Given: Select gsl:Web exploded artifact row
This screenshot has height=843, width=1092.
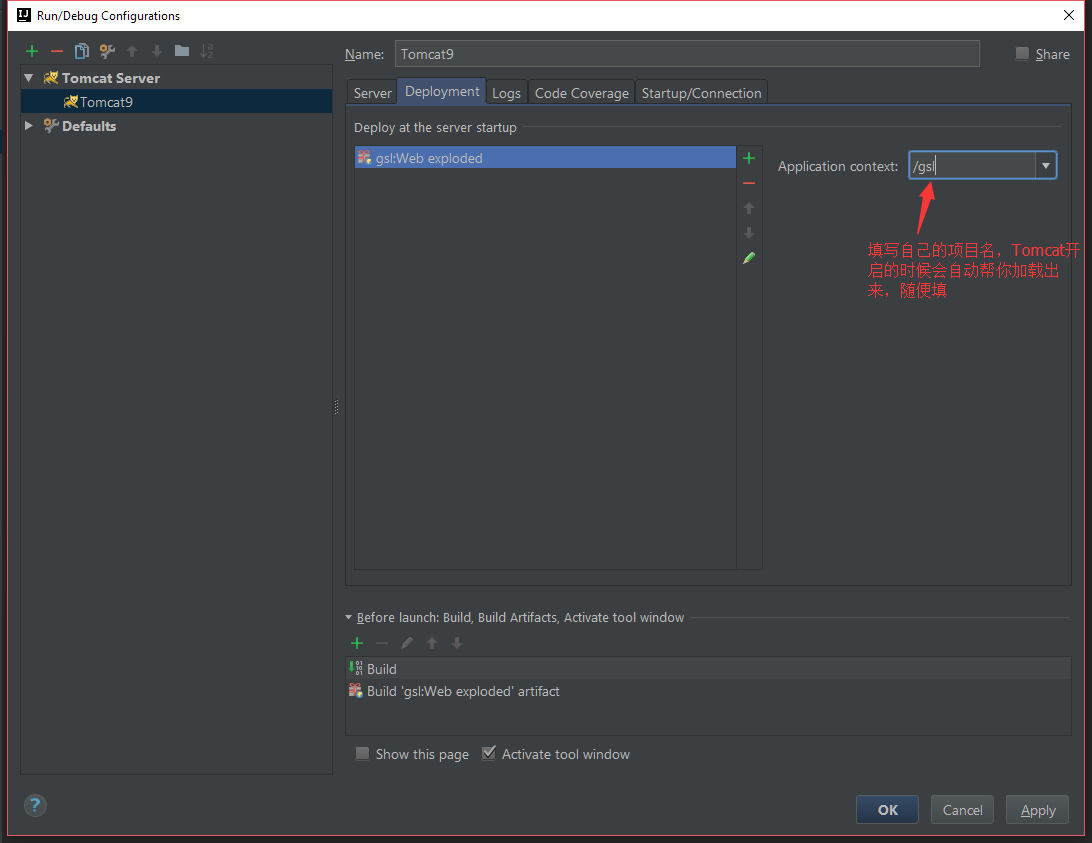Looking at the screenshot, I should point(545,157).
